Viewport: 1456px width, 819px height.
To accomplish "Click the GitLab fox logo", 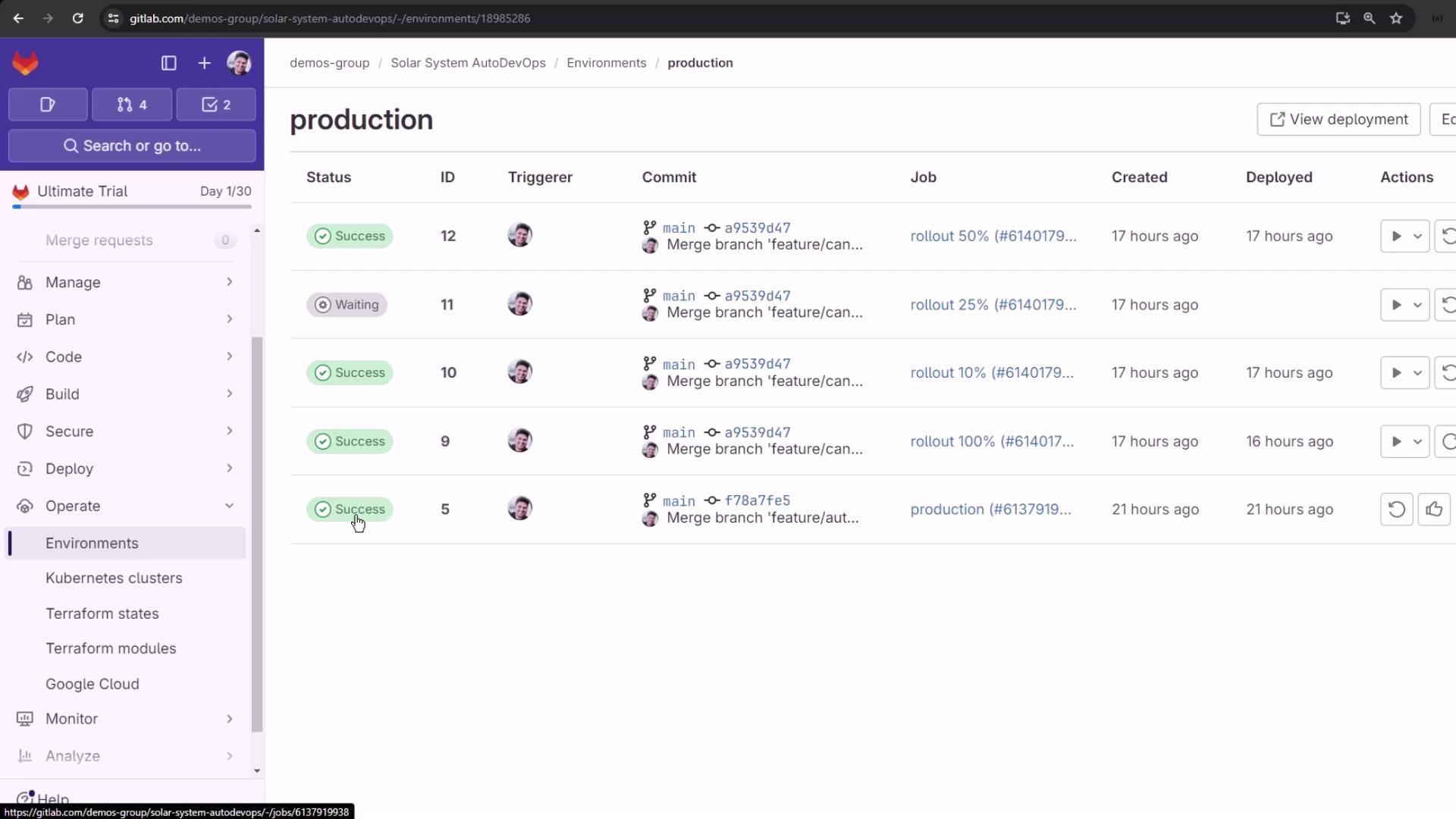I will (x=25, y=63).
